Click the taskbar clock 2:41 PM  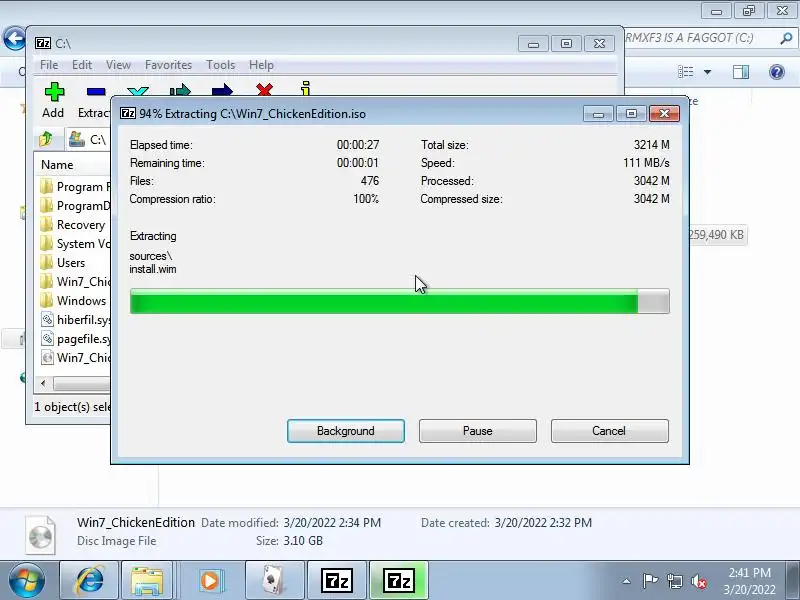[x=749, y=572]
